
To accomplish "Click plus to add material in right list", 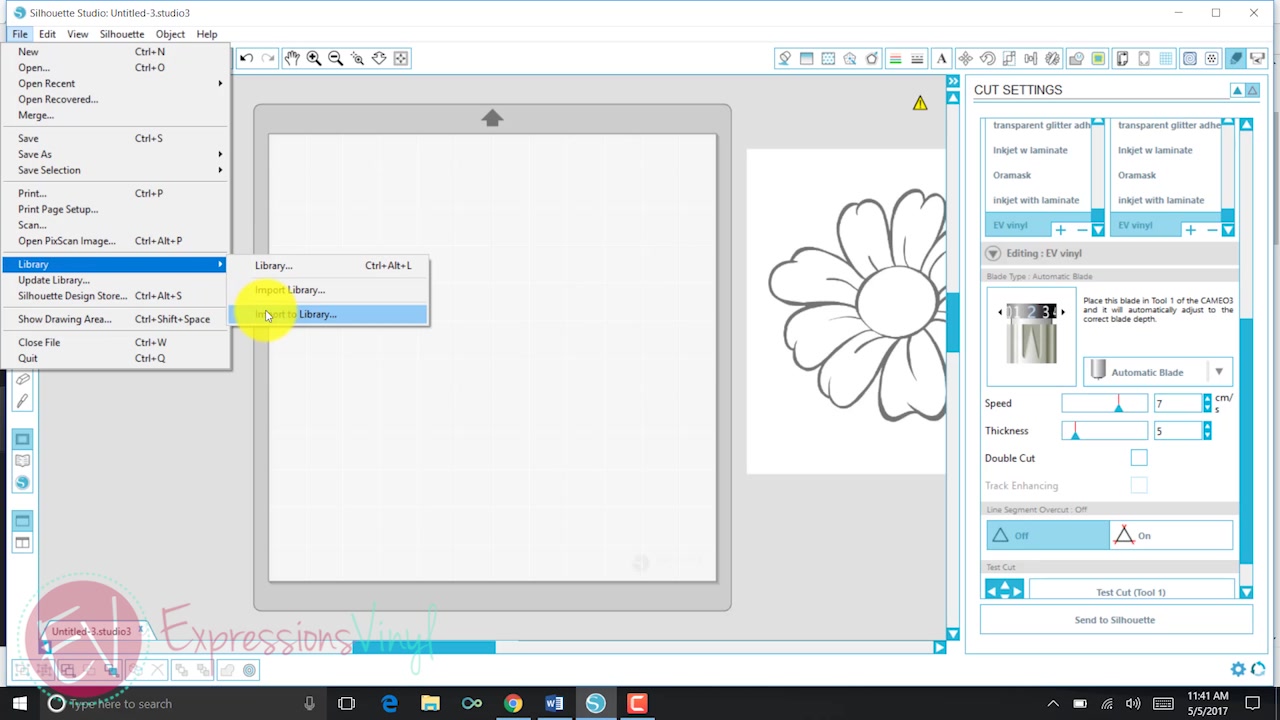I will pos(1190,230).
